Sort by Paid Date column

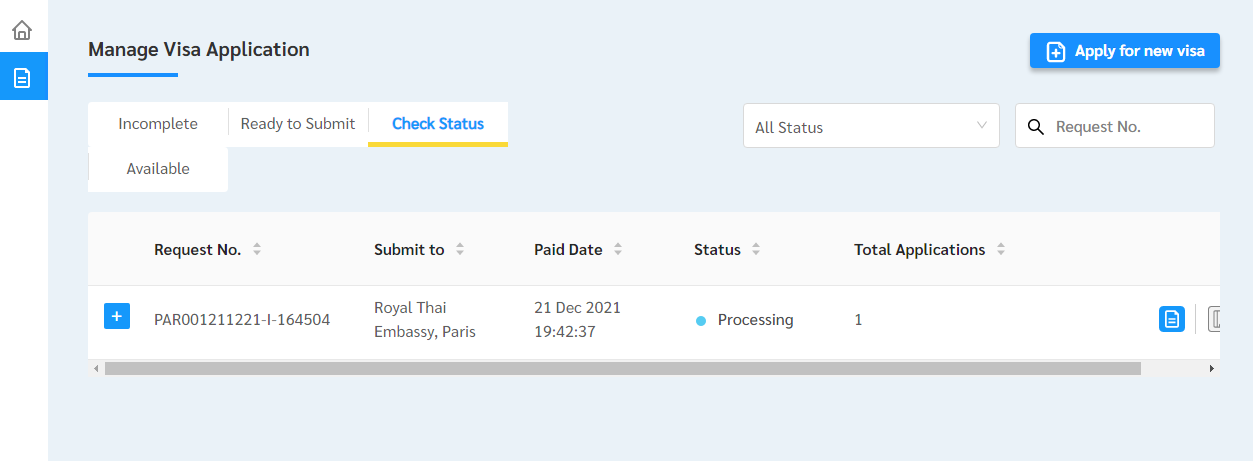pos(618,250)
